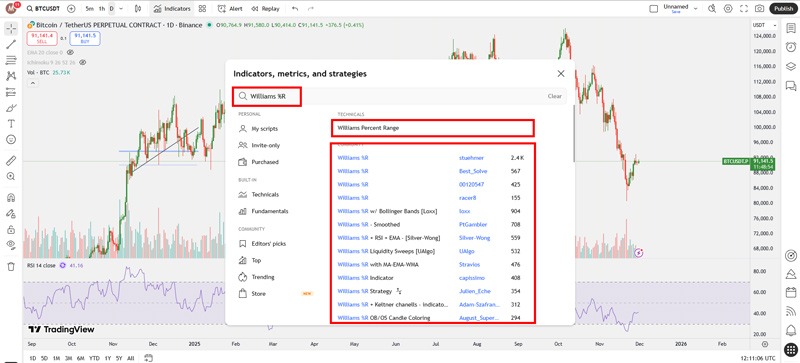Open the USDT currency dropdown
Viewport: 800px width, 363px height.
[x=766, y=25]
